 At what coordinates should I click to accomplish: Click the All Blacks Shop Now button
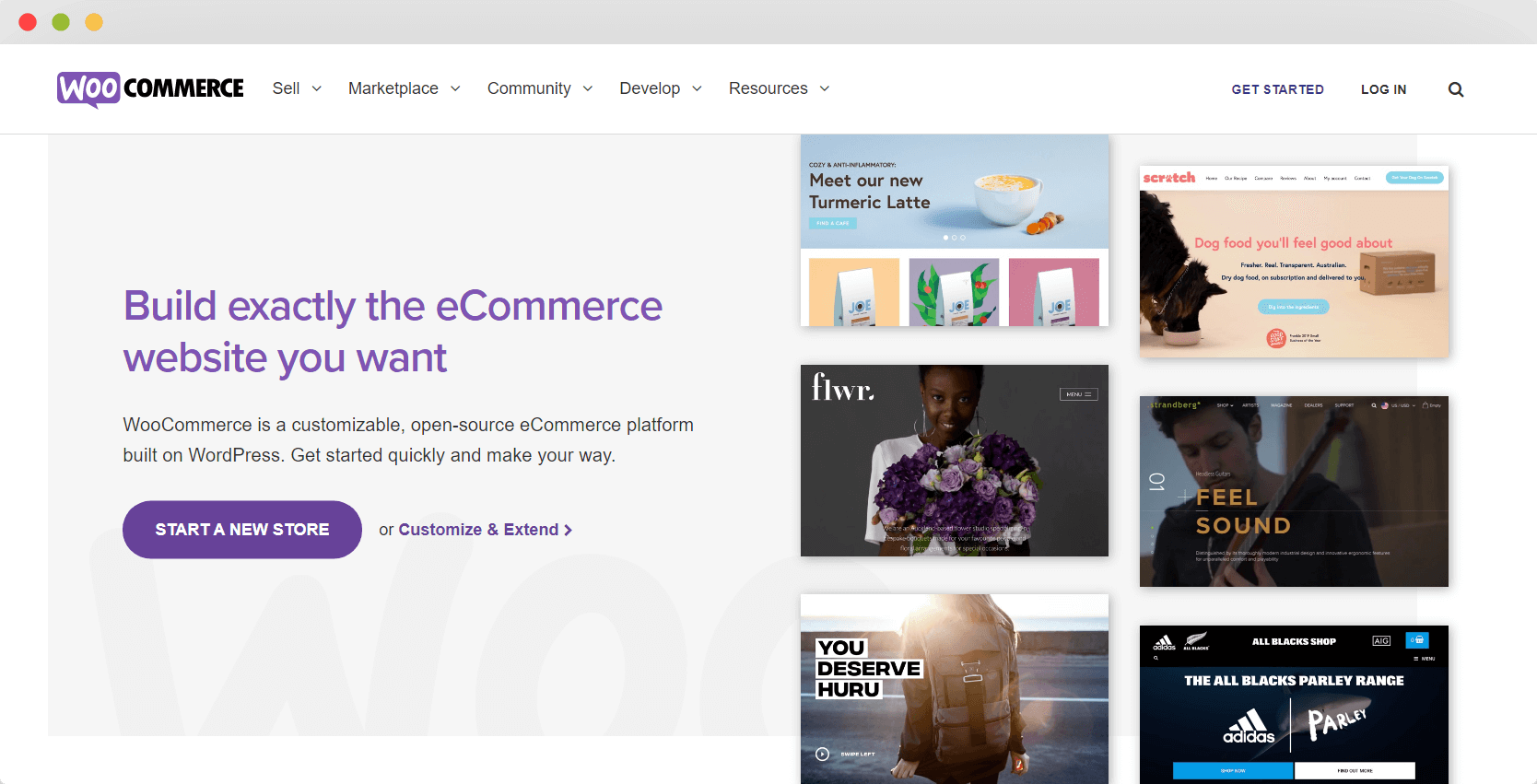click(x=1233, y=770)
